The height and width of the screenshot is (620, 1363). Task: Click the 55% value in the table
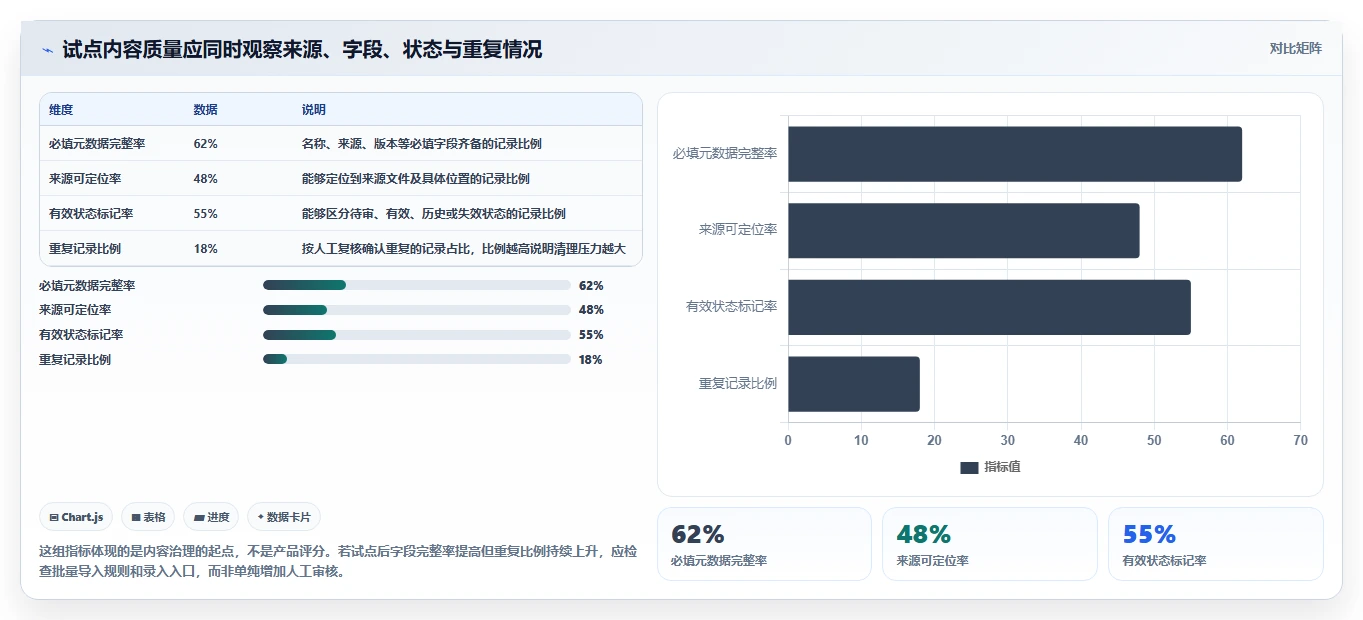tap(205, 214)
